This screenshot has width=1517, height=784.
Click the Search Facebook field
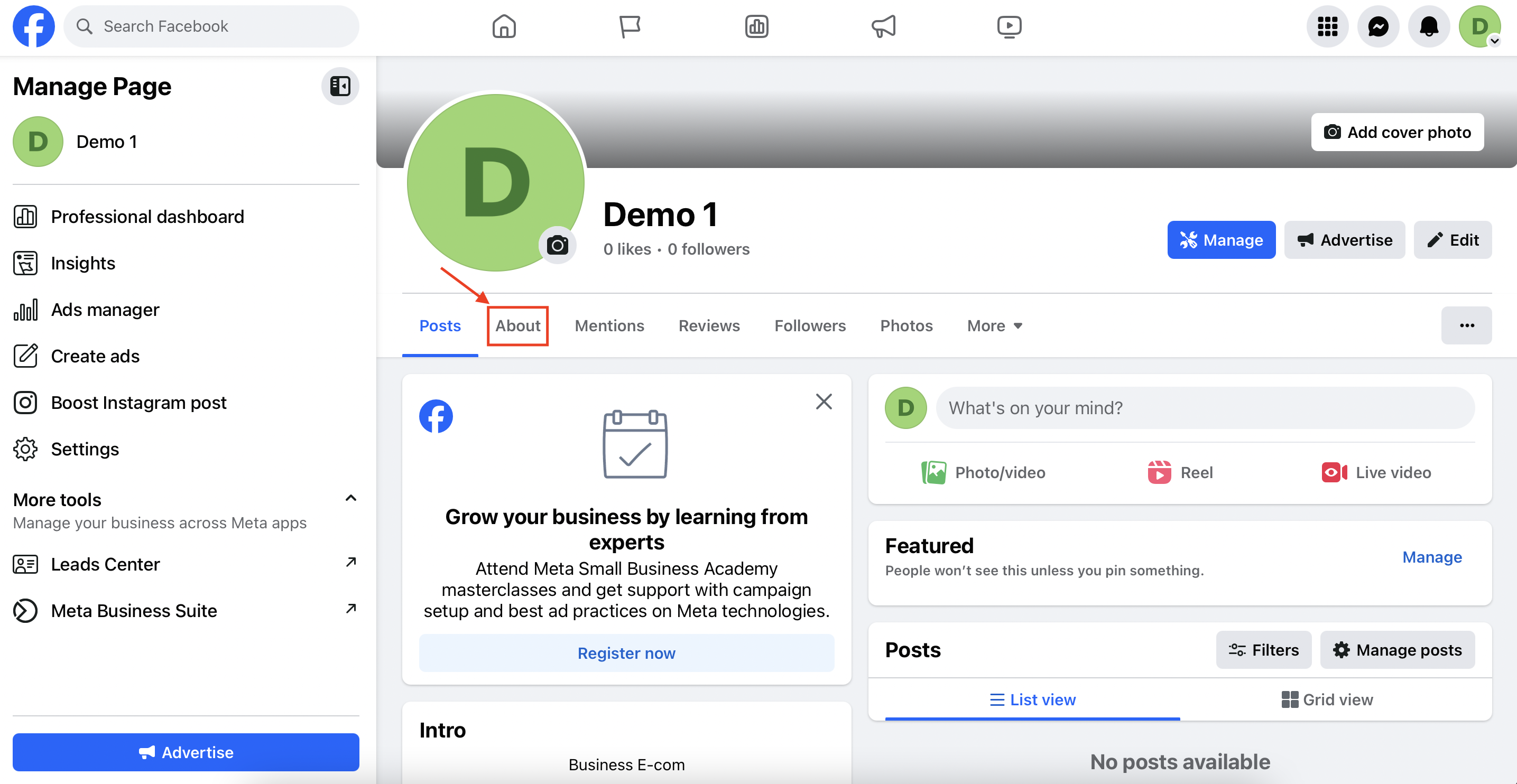(x=211, y=26)
